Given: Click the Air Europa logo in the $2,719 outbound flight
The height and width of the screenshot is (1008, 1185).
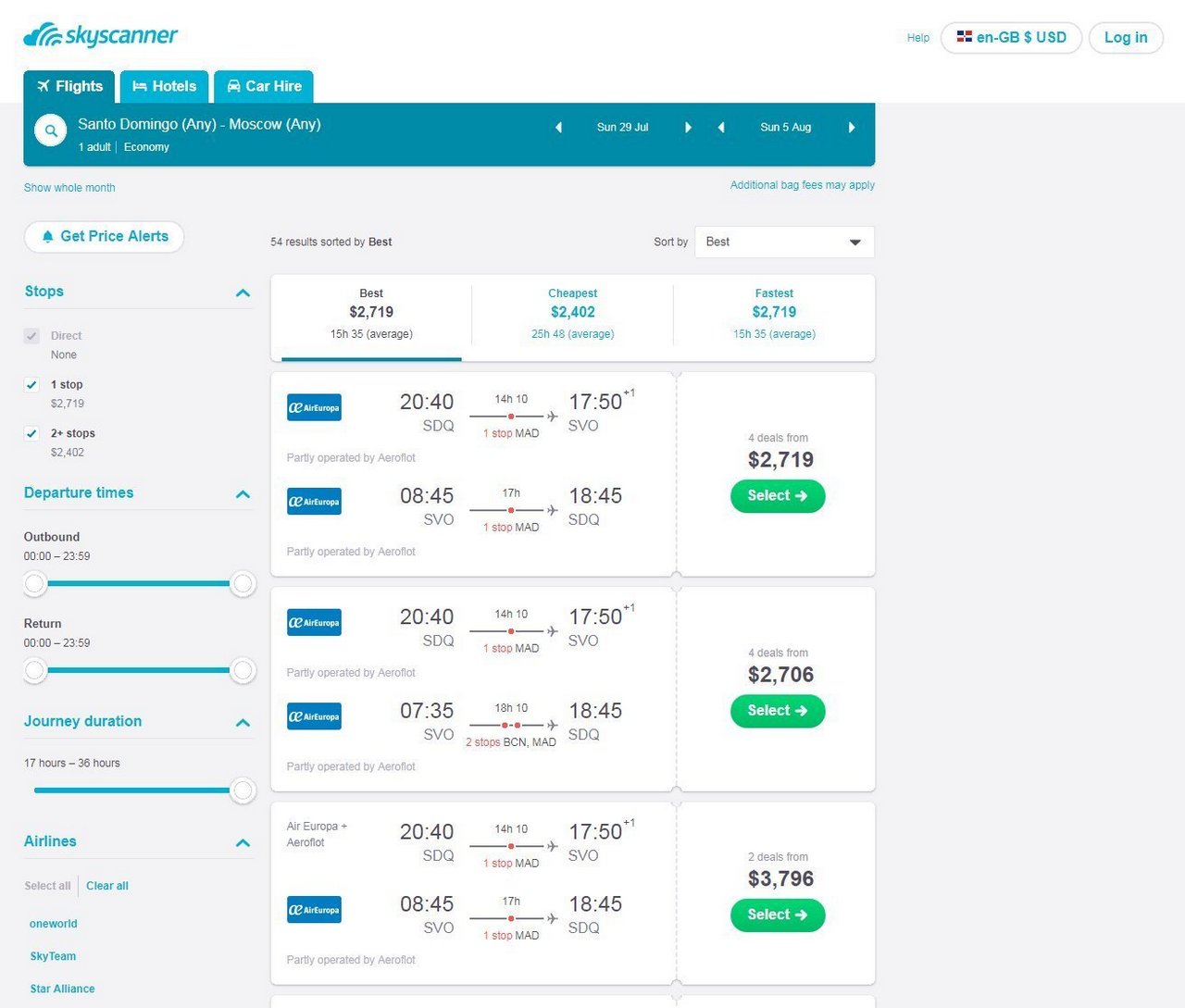Looking at the screenshot, I should click(314, 407).
